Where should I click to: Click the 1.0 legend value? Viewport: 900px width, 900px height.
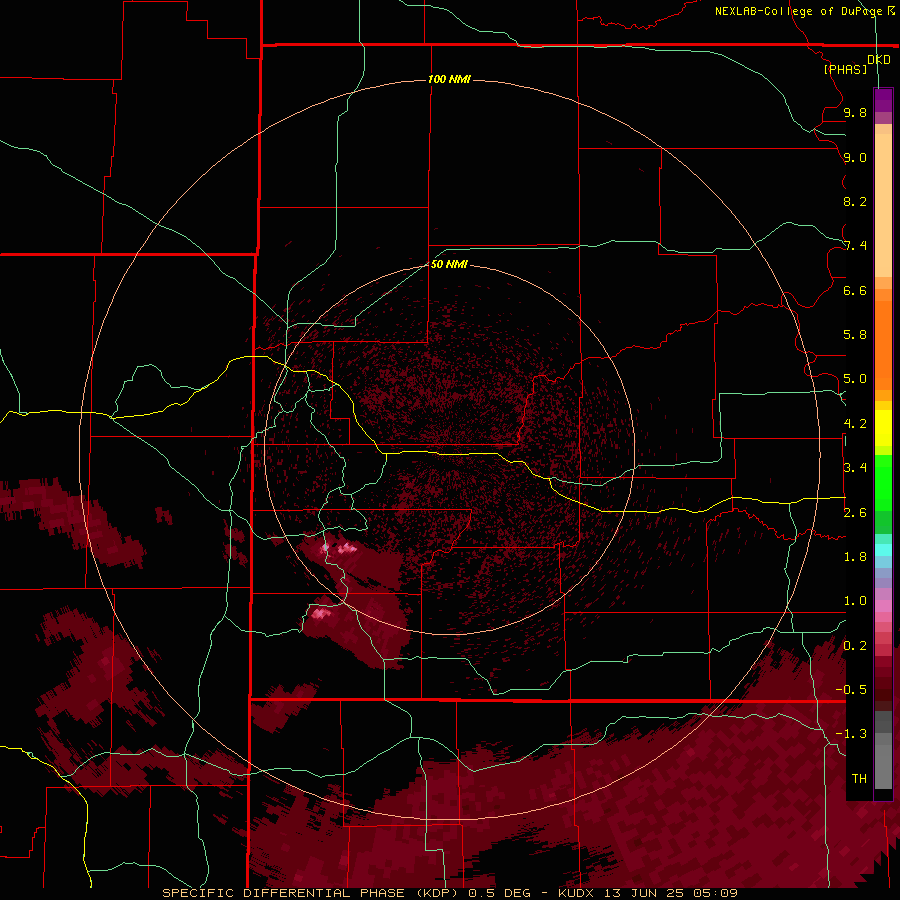pos(855,601)
